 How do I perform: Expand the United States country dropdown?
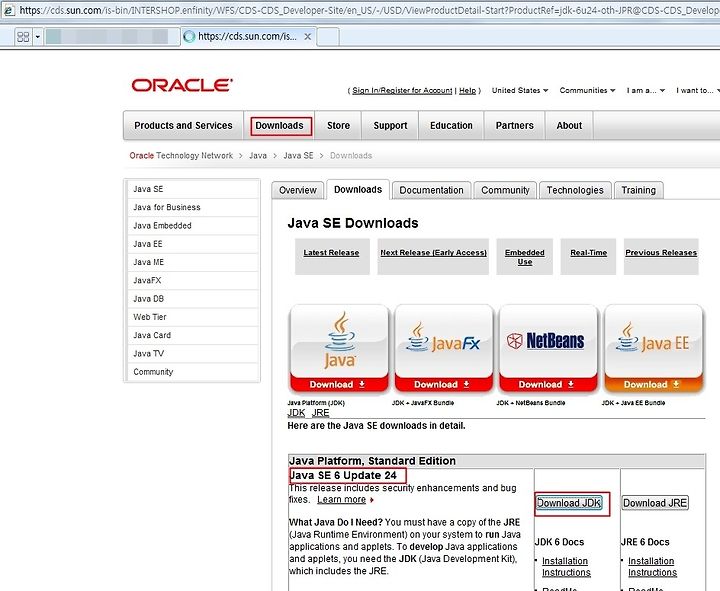(x=520, y=90)
